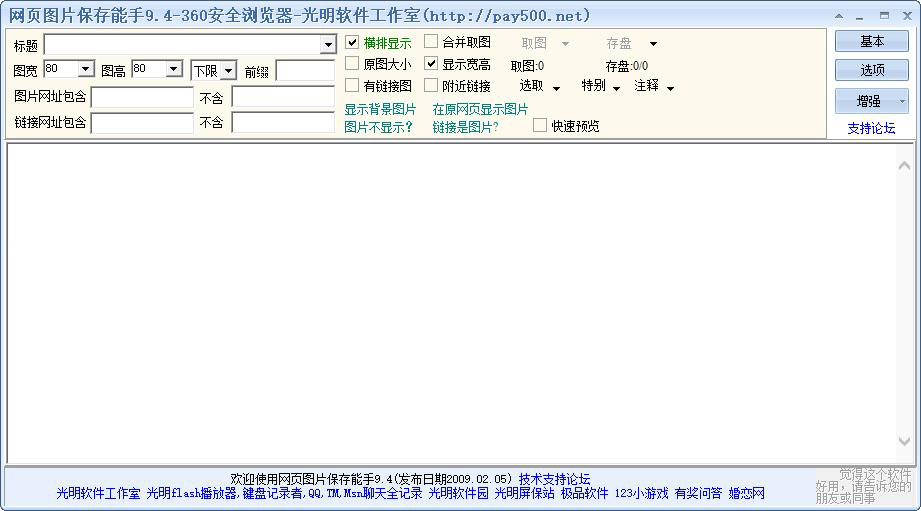The image size is (921, 511).
Task: Check the 附近链接 option
Action: [431, 85]
